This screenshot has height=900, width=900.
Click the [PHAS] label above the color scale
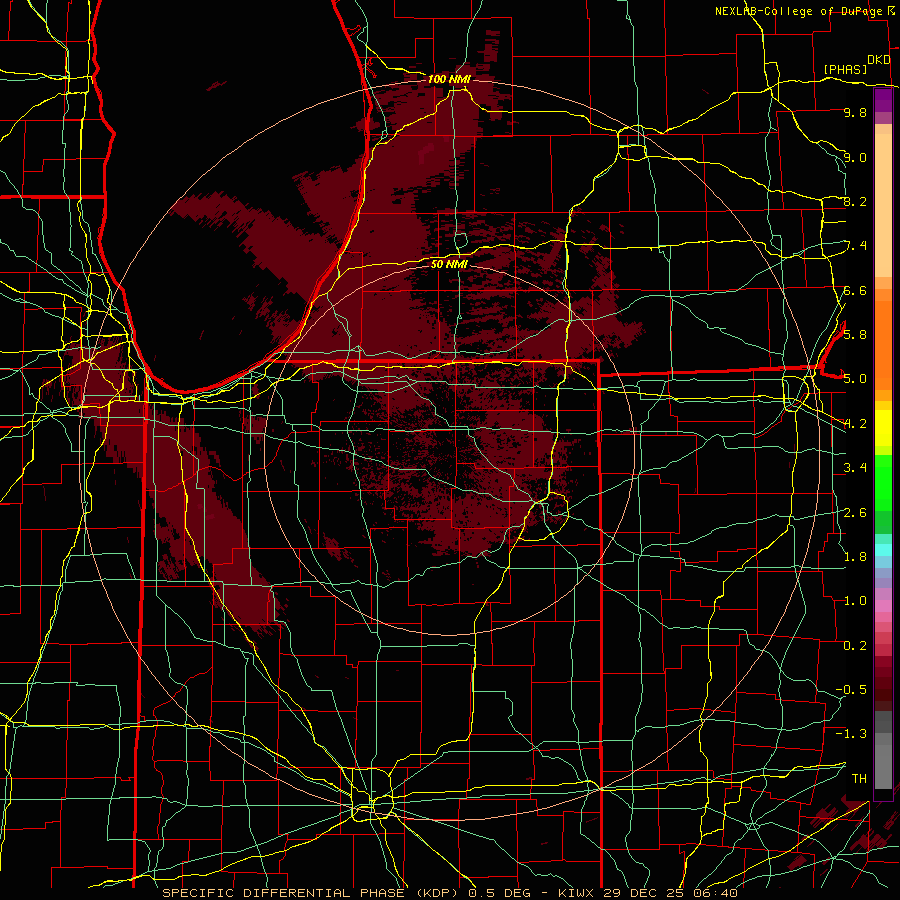click(x=844, y=69)
